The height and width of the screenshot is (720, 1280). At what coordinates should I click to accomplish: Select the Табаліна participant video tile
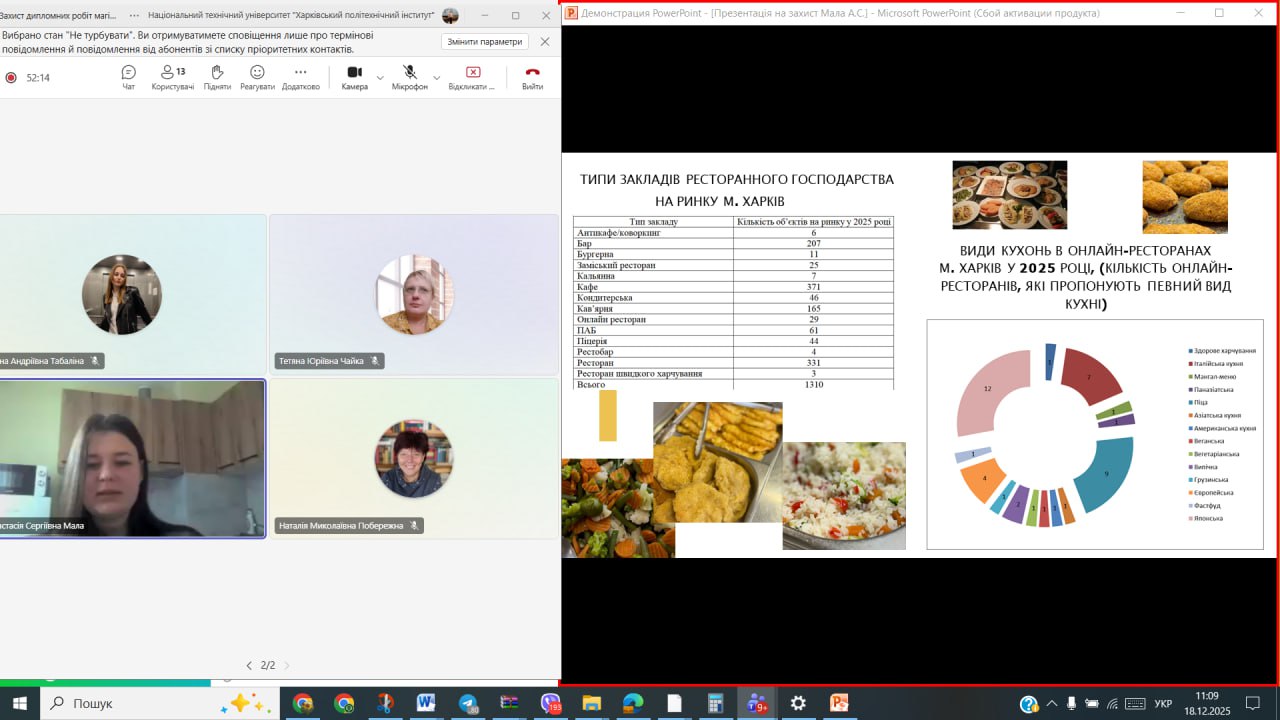point(132,294)
